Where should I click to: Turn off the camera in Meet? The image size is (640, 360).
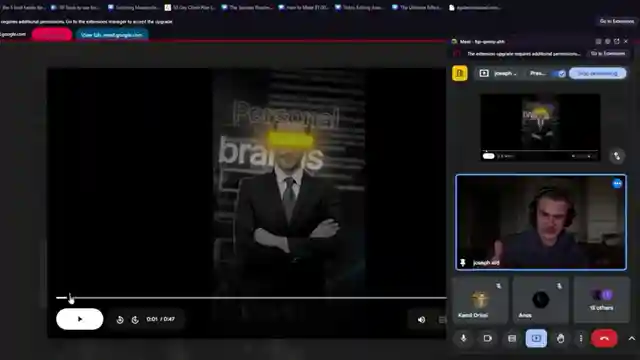pos(487,338)
